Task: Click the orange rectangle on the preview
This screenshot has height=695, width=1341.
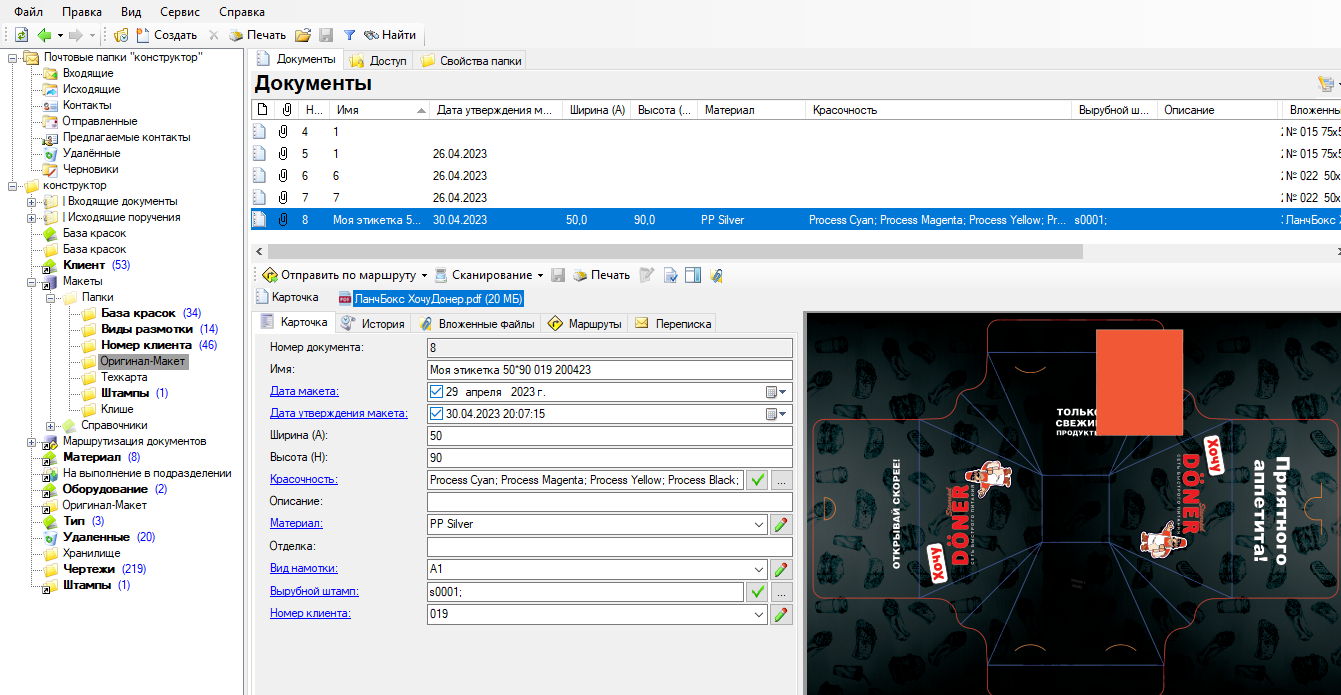Action: pos(1140,383)
